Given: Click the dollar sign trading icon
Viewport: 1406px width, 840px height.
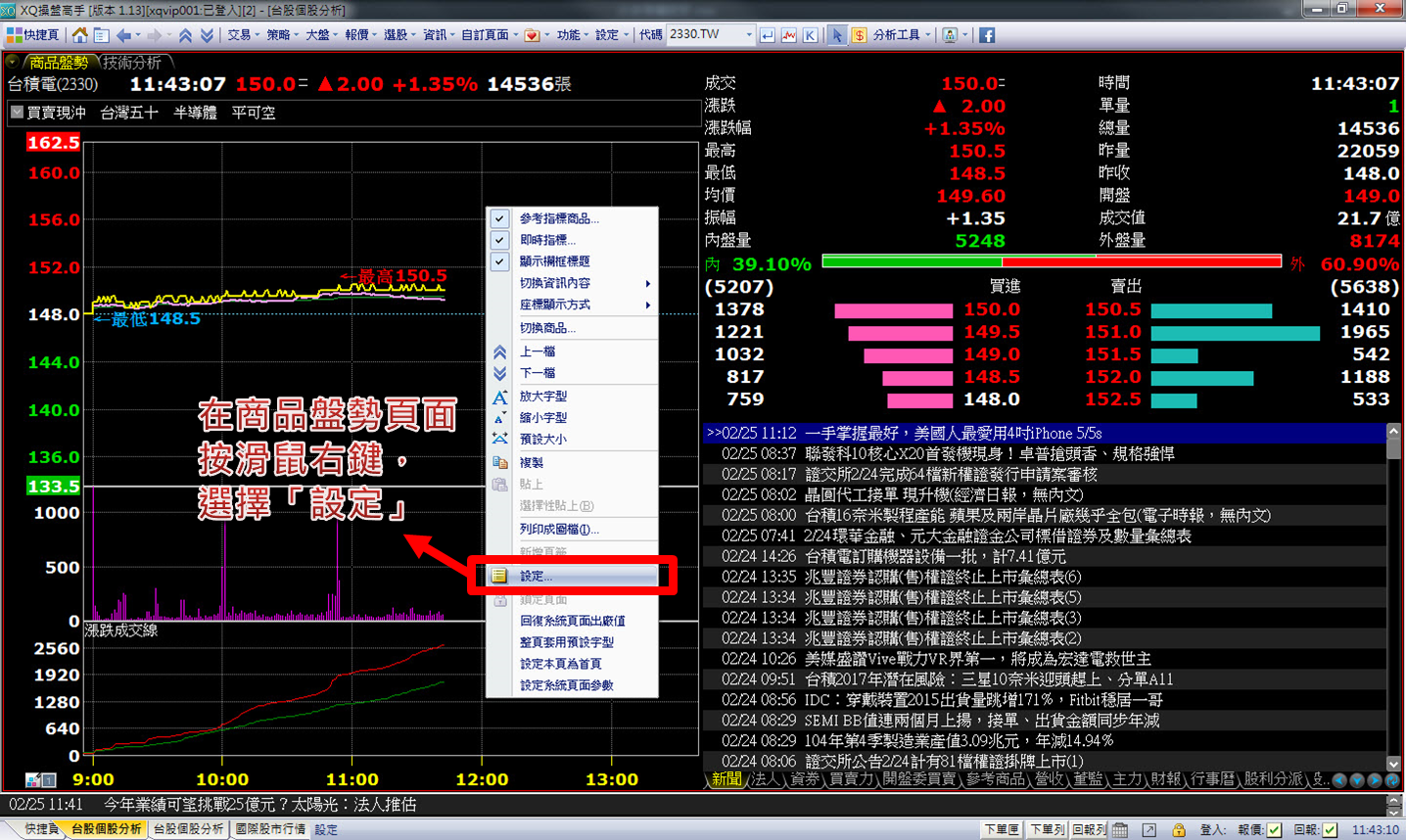Looking at the screenshot, I should [859, 35].
